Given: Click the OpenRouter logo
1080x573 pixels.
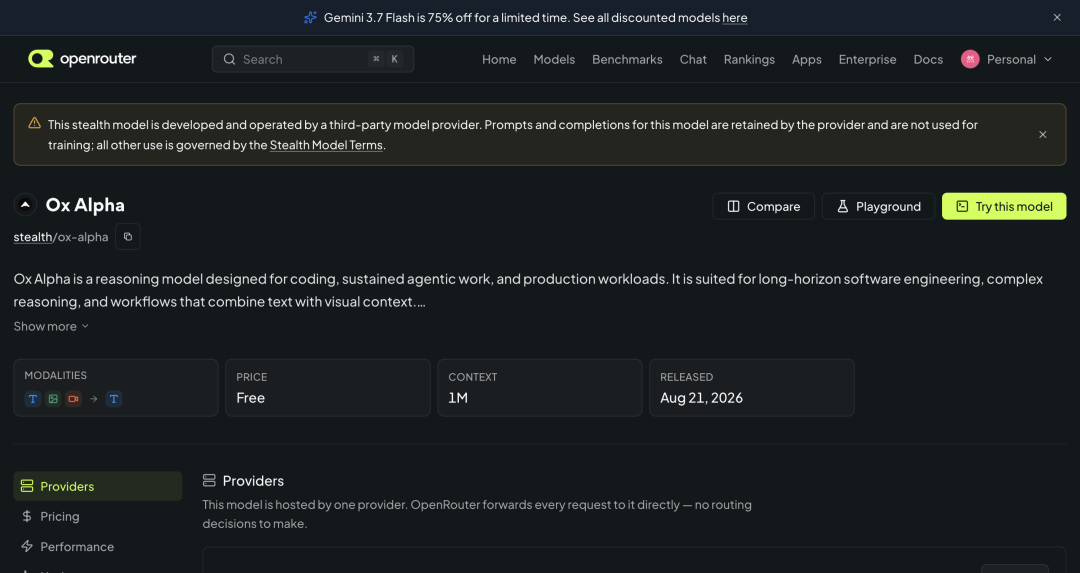Looking at the screenshot, I should (82, 59).
